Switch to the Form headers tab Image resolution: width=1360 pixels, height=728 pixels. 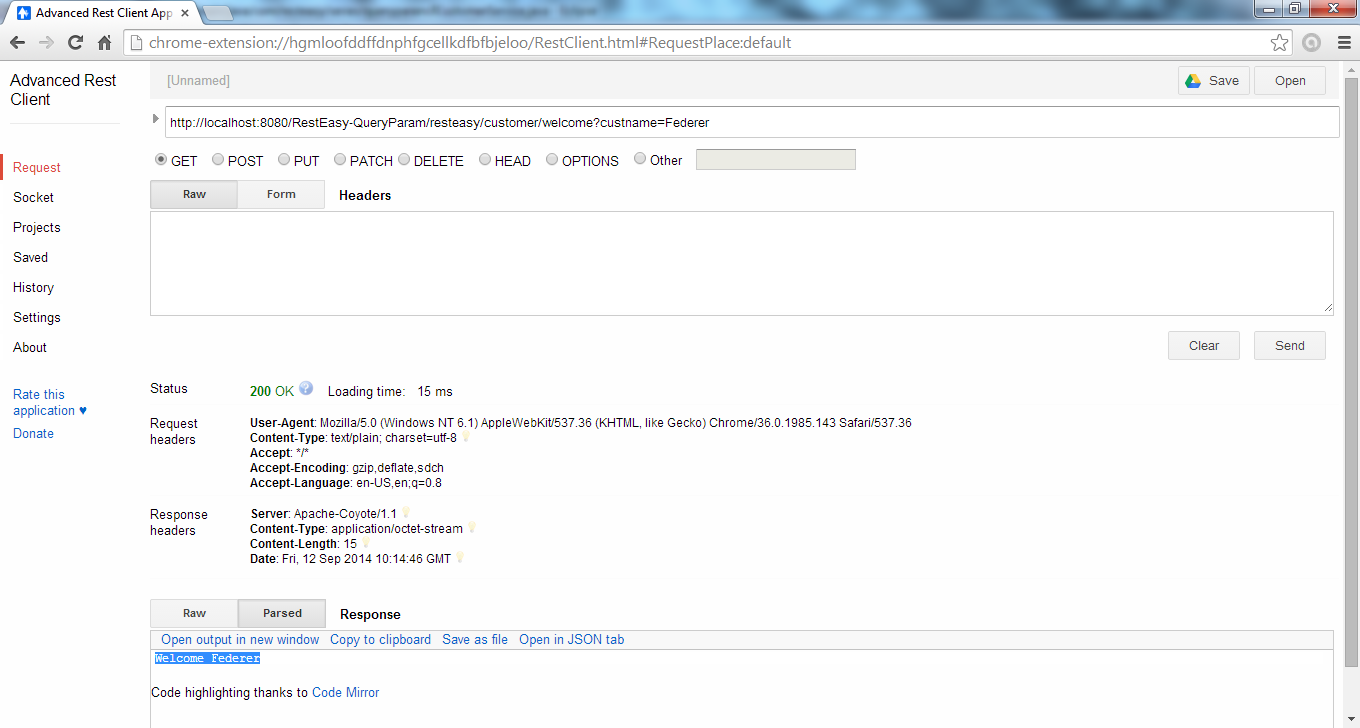(x=280, y=194)
